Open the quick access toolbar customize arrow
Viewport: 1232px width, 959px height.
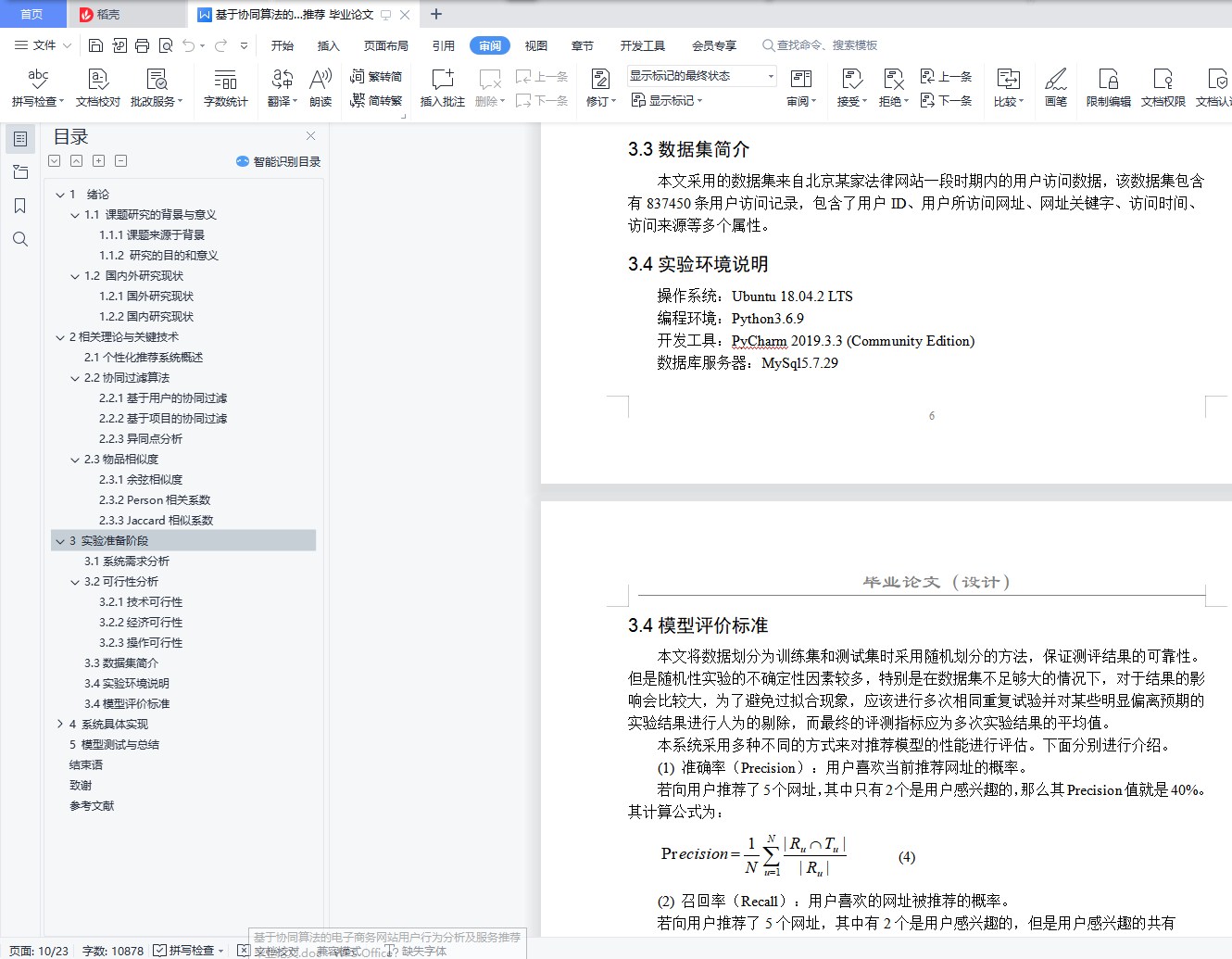coord(244,45)
